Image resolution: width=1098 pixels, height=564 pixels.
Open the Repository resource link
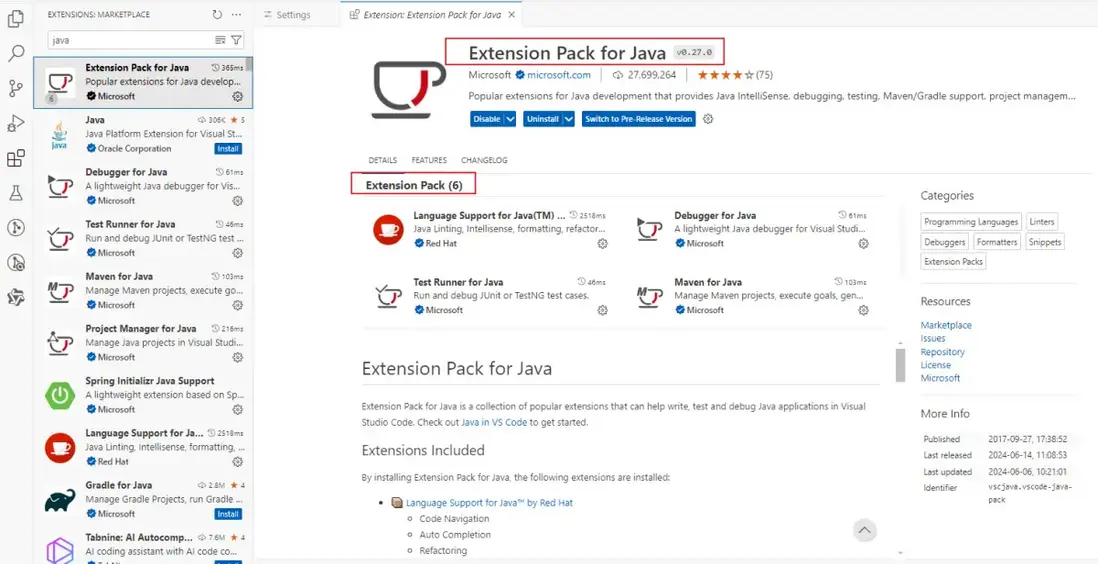[x=943, y=352]
